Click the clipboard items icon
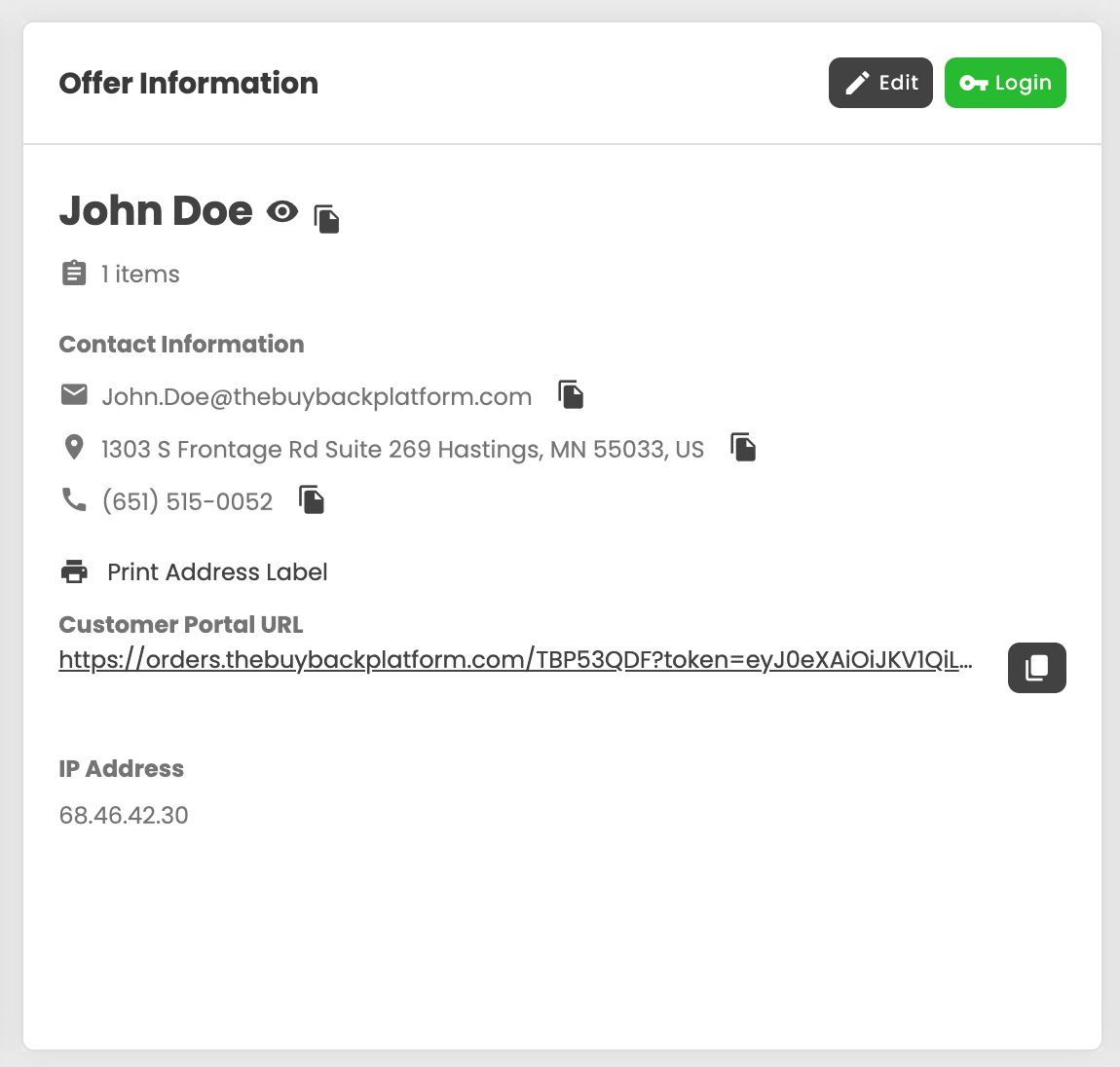The image size is (1120, 1067). click(74, 273)
